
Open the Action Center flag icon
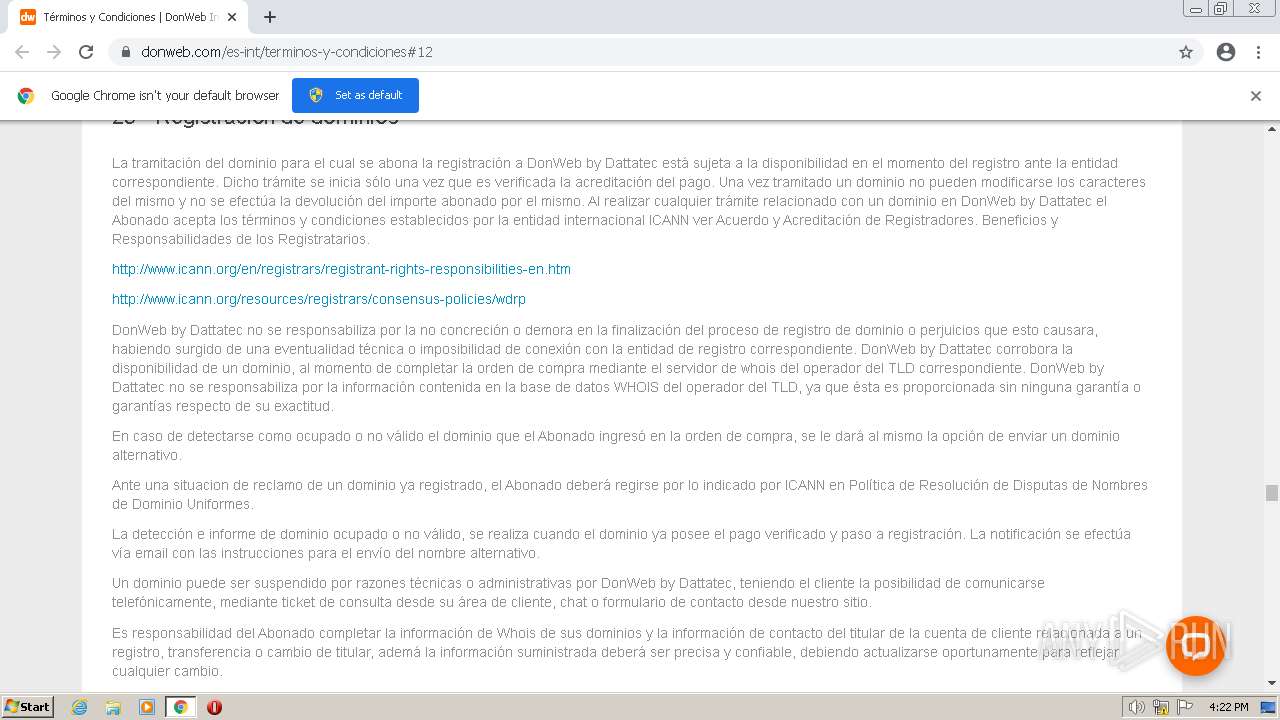(x=1185, y=707)
